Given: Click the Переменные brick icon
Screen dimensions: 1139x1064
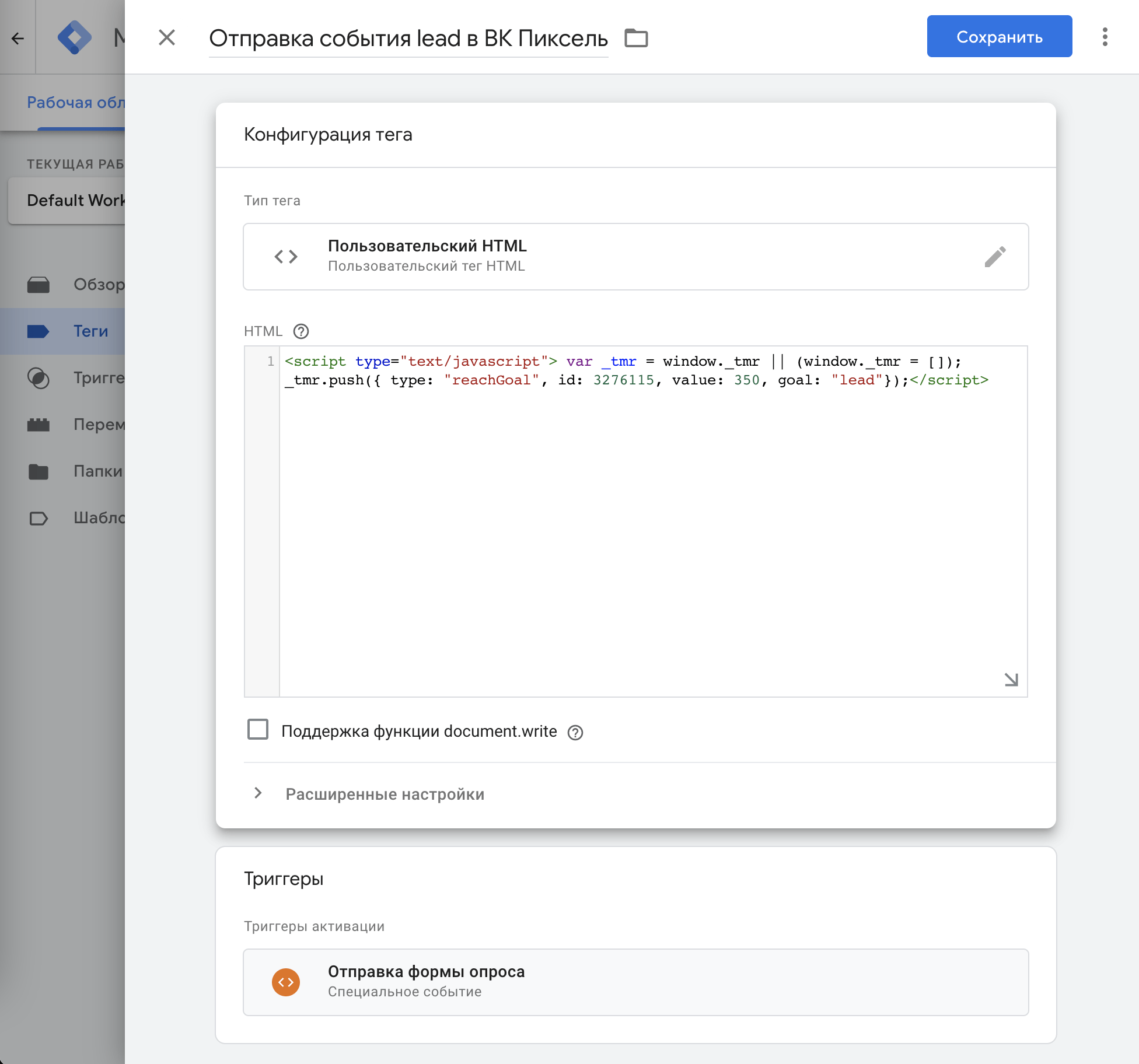Looking at the screenshot, I should [39, 425].
